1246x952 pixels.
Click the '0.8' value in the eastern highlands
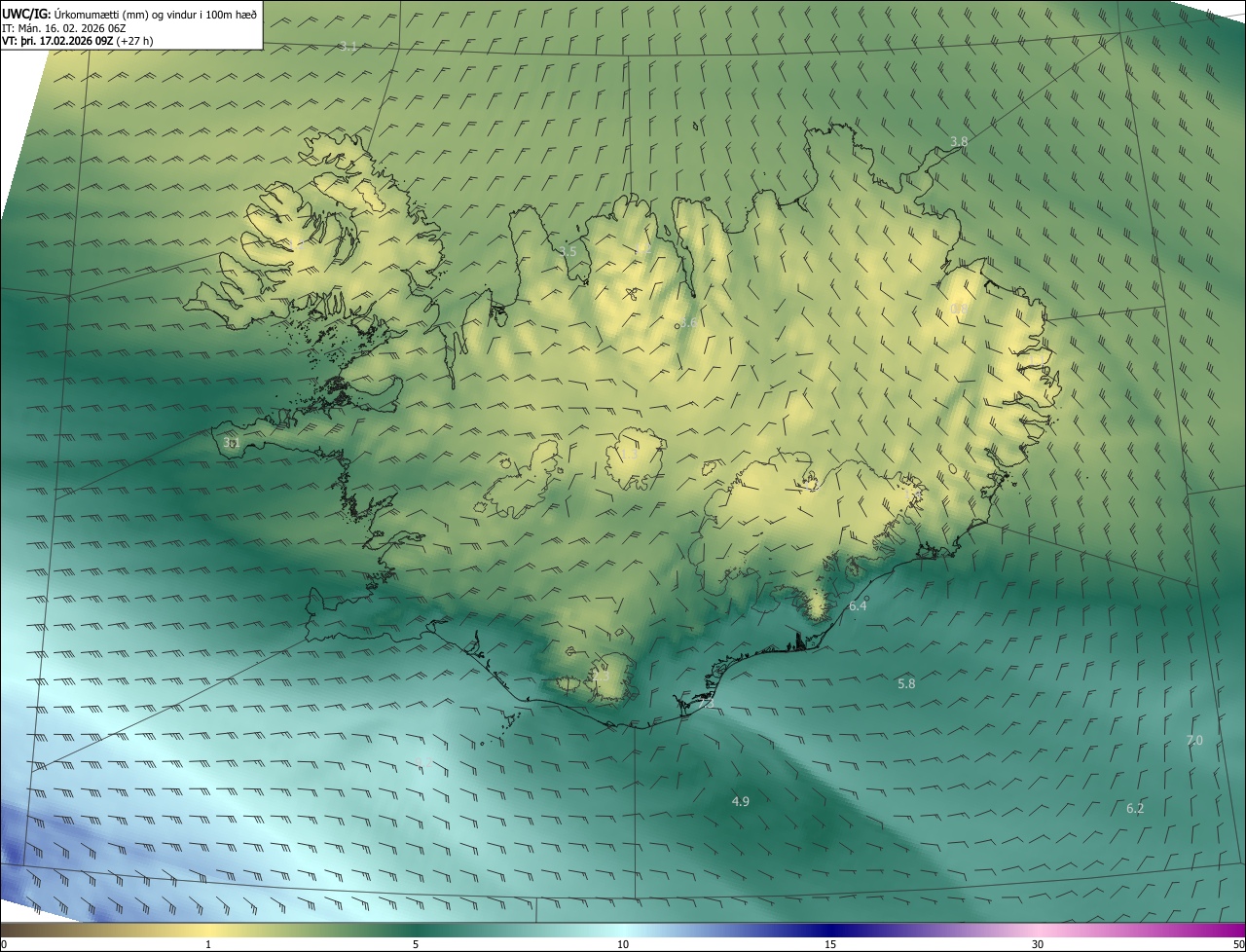pos(959,310)
